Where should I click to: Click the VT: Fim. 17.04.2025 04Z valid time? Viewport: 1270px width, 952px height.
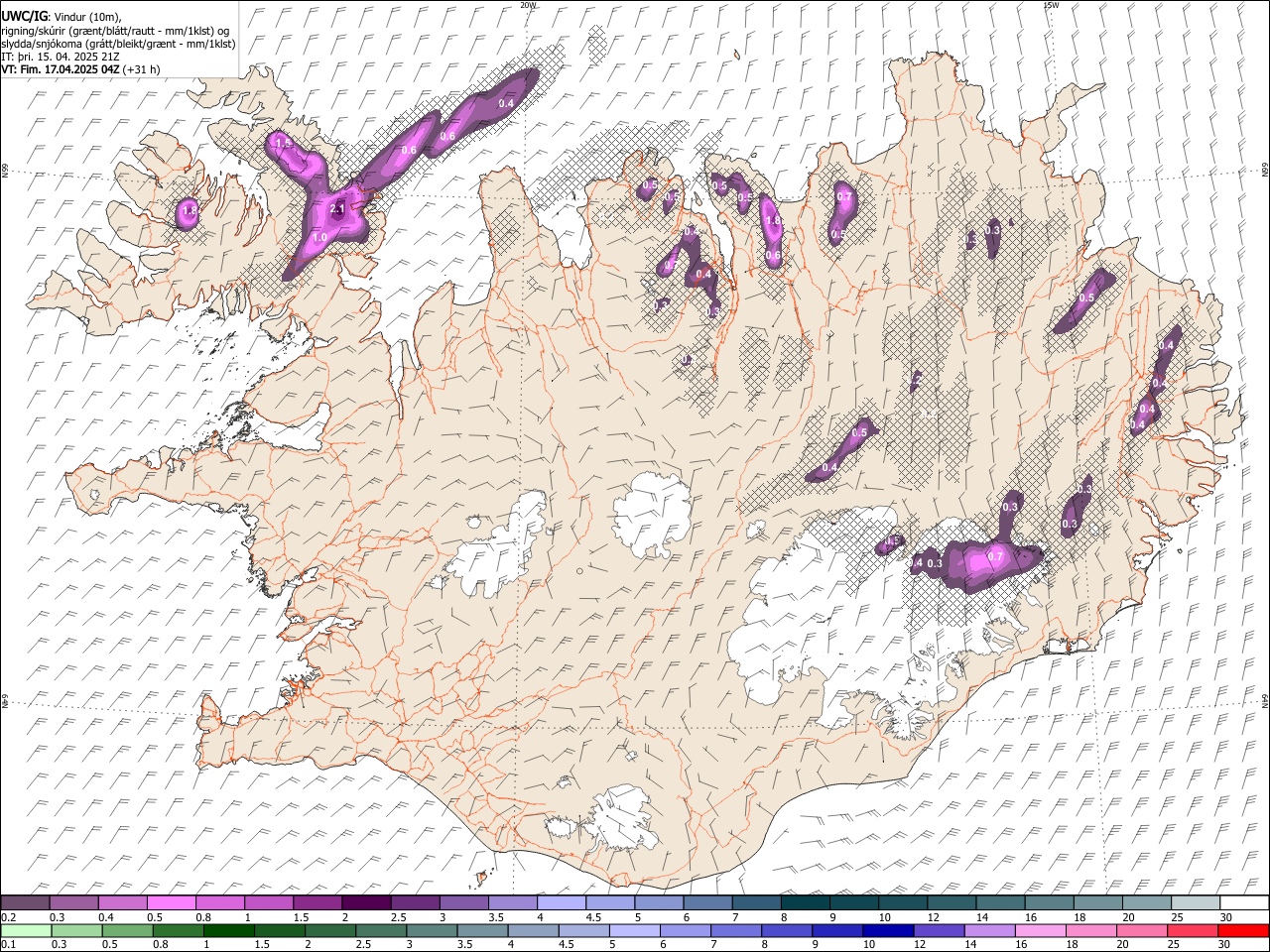pos(61,69)
